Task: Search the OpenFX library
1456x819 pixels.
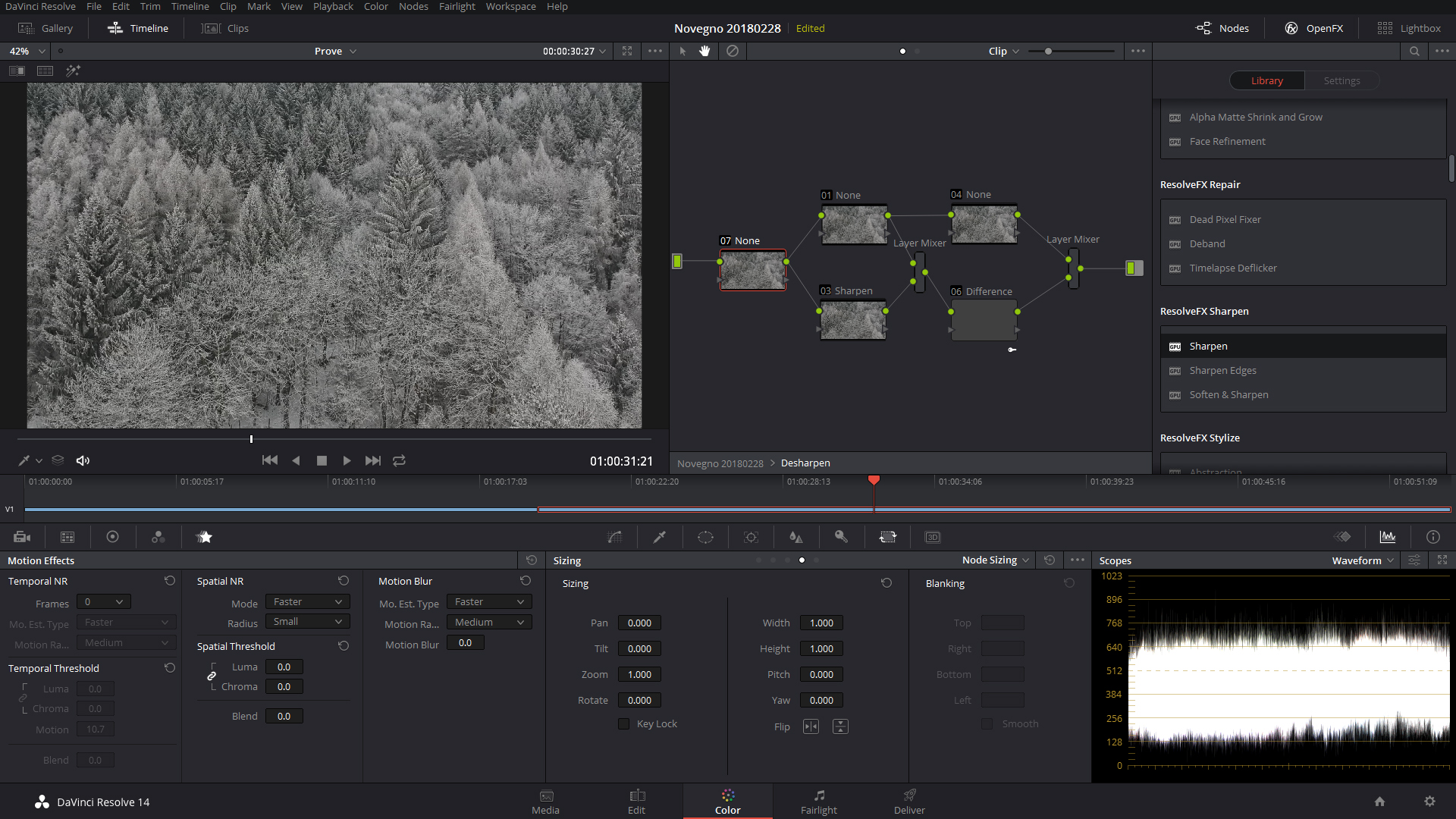Action: [x=1414, y=51]
